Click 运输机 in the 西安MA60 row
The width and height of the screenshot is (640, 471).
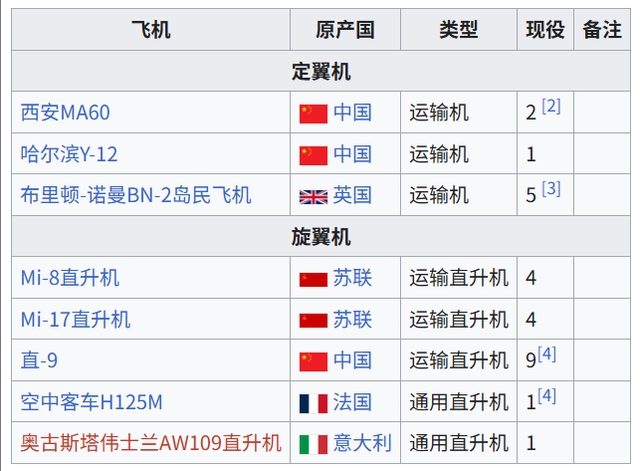coord(439,113)
